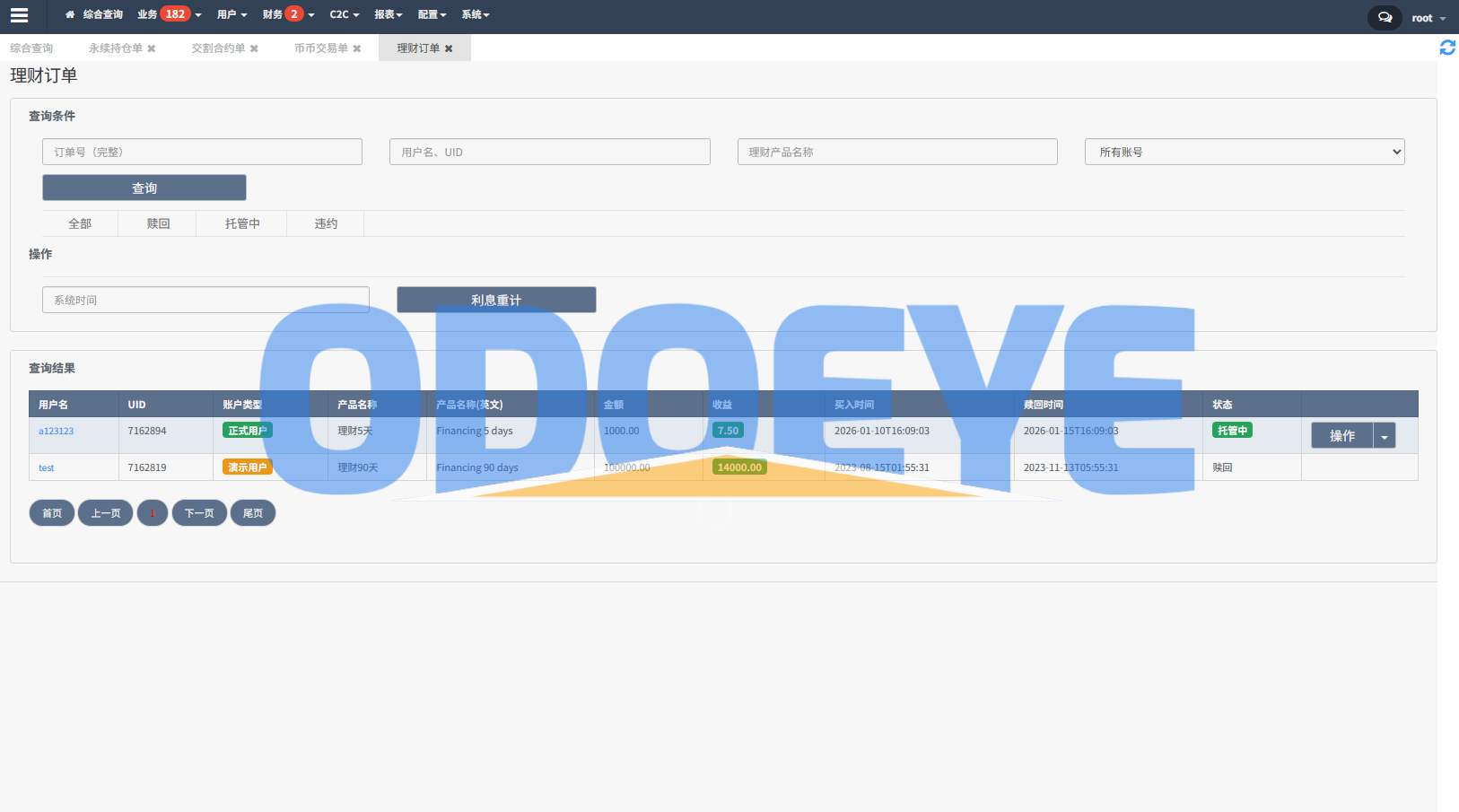Switch to the 托管中 filter tab
This screenshot has width=1459, height=812.
pos(242,223)
